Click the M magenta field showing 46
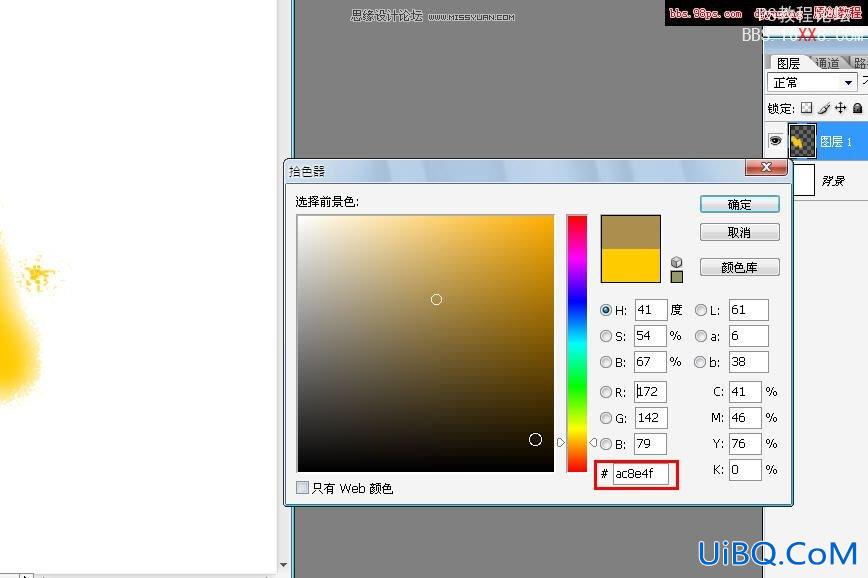The width and height of the screenshot is (868, 578). (745, 418)
